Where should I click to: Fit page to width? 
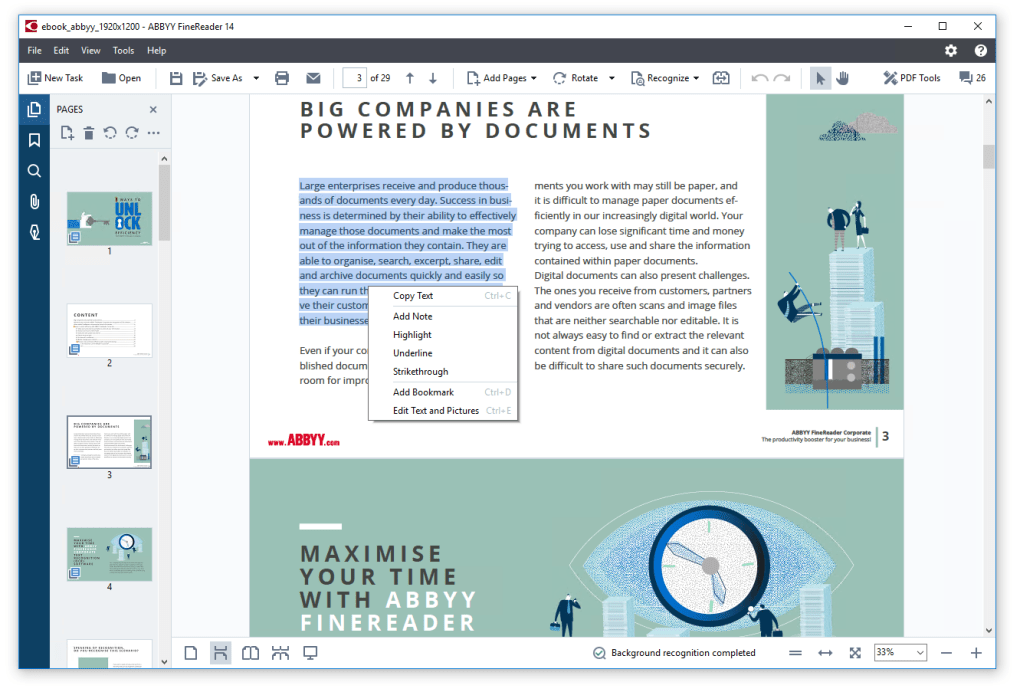(825, 653)
